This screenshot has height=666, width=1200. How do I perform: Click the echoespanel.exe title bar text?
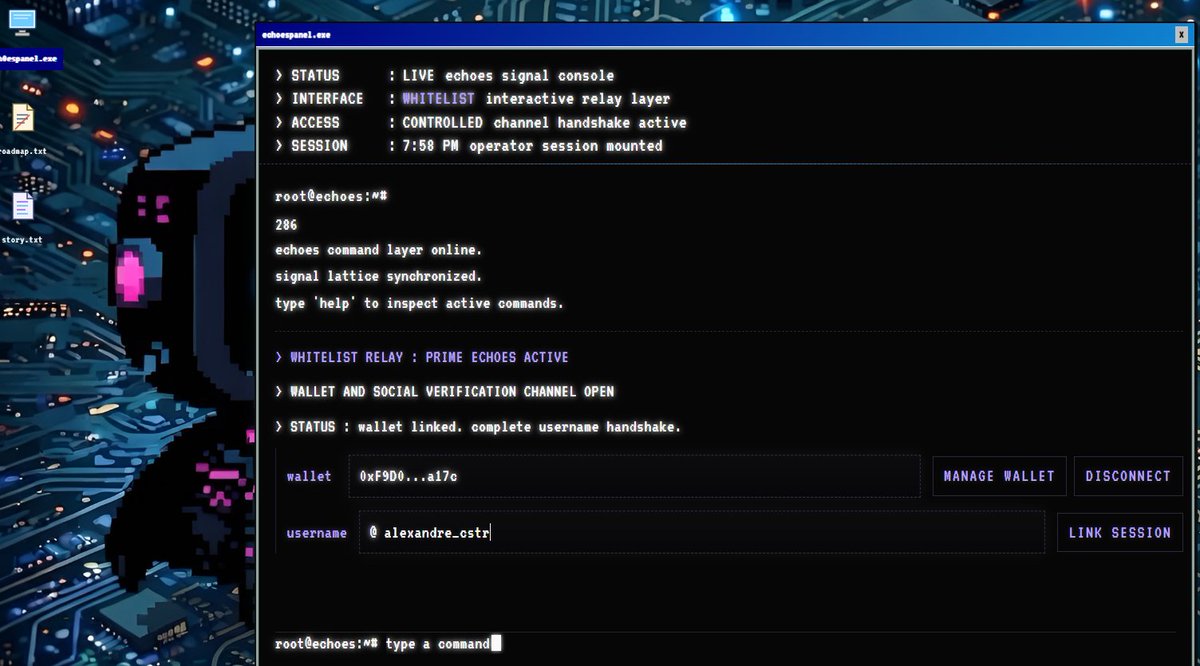coord(296,35)
